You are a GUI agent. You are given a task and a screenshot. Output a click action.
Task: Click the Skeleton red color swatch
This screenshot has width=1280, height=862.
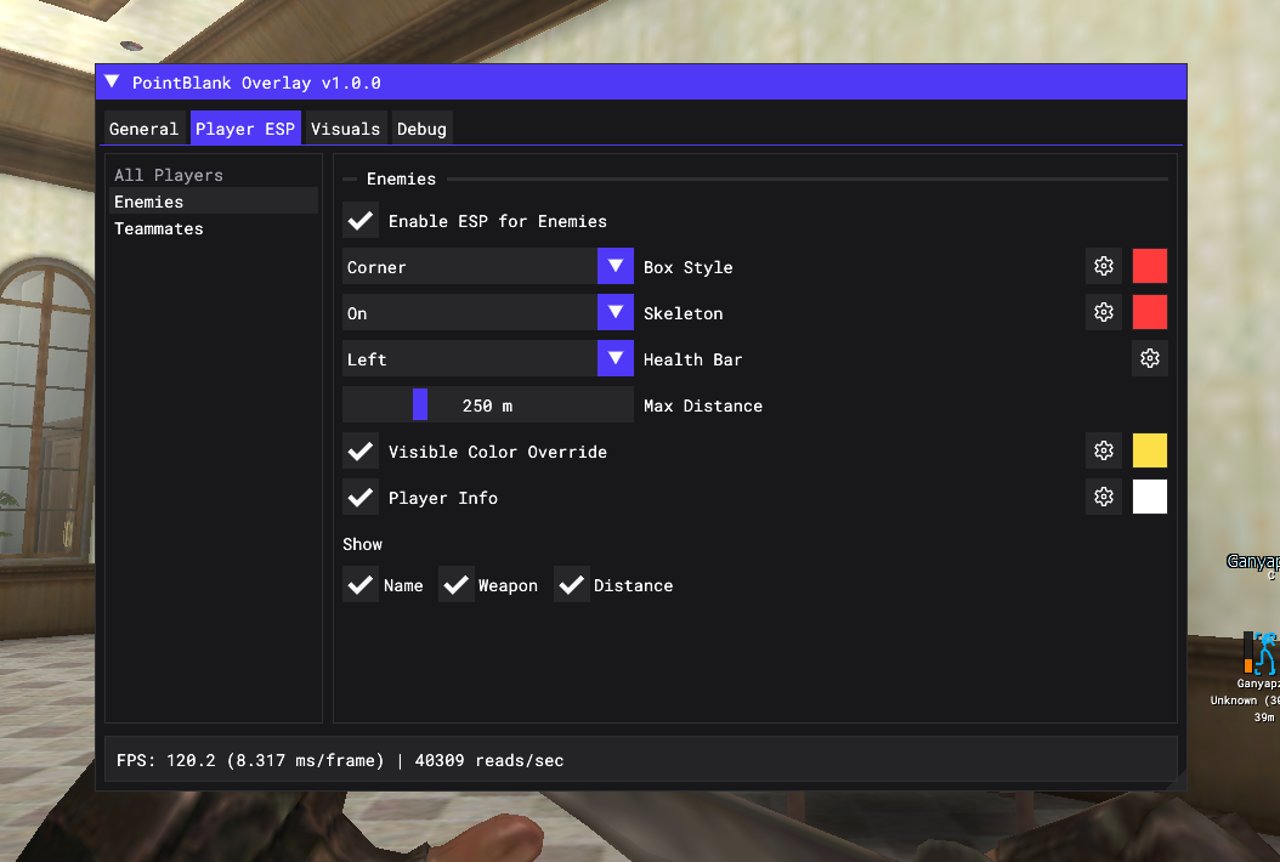pos(1150,312)
